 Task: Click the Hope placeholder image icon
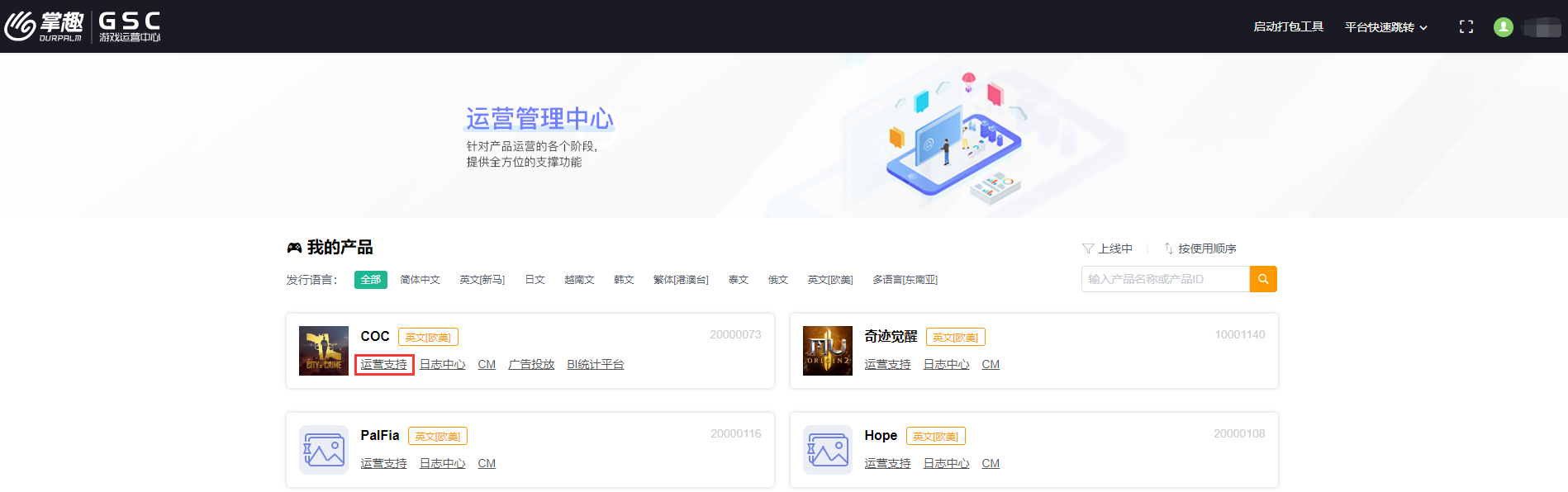[827, 450]
